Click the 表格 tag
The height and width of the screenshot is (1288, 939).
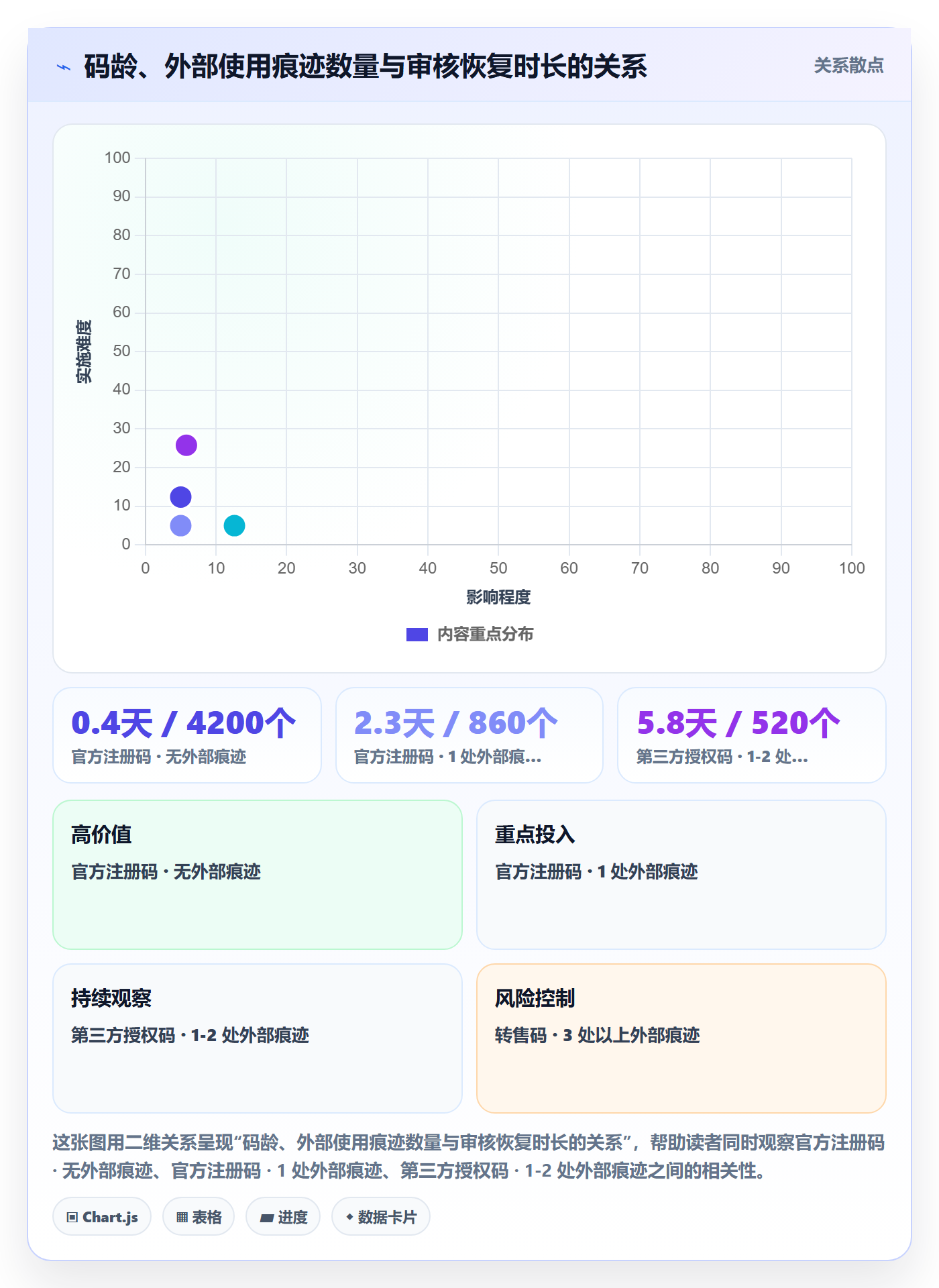[x=199, y=1217]
